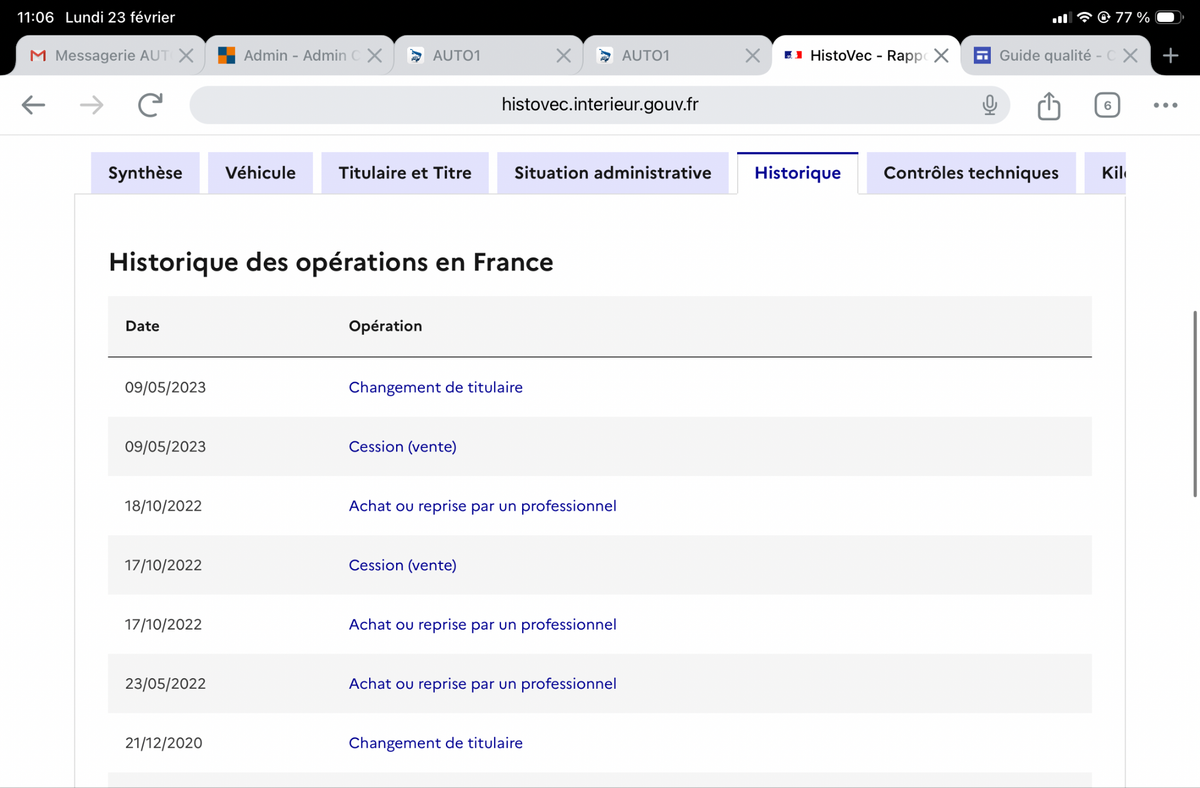
Task: Click the Date column header
Action: 142,326
